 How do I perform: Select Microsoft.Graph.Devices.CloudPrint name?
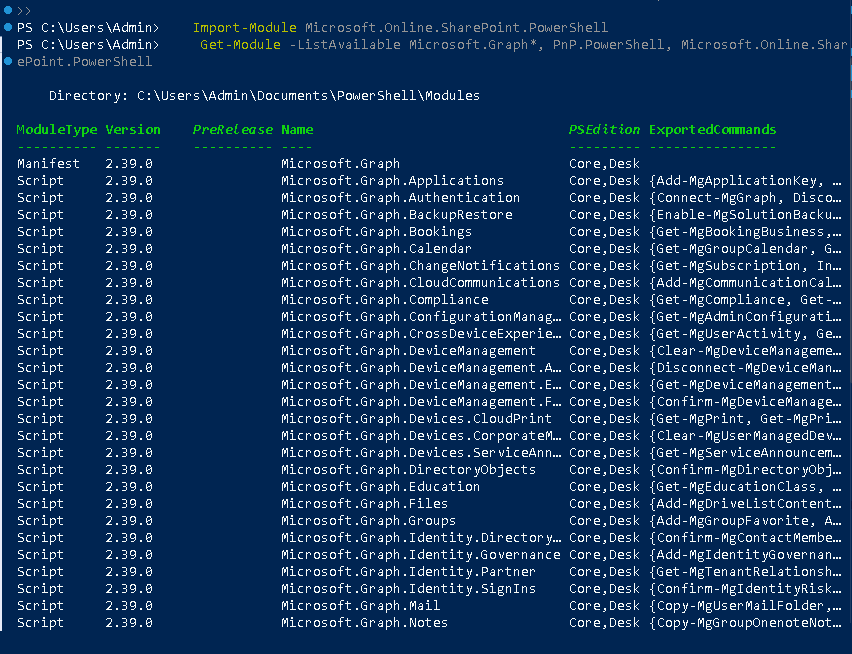tap(416, 419)
